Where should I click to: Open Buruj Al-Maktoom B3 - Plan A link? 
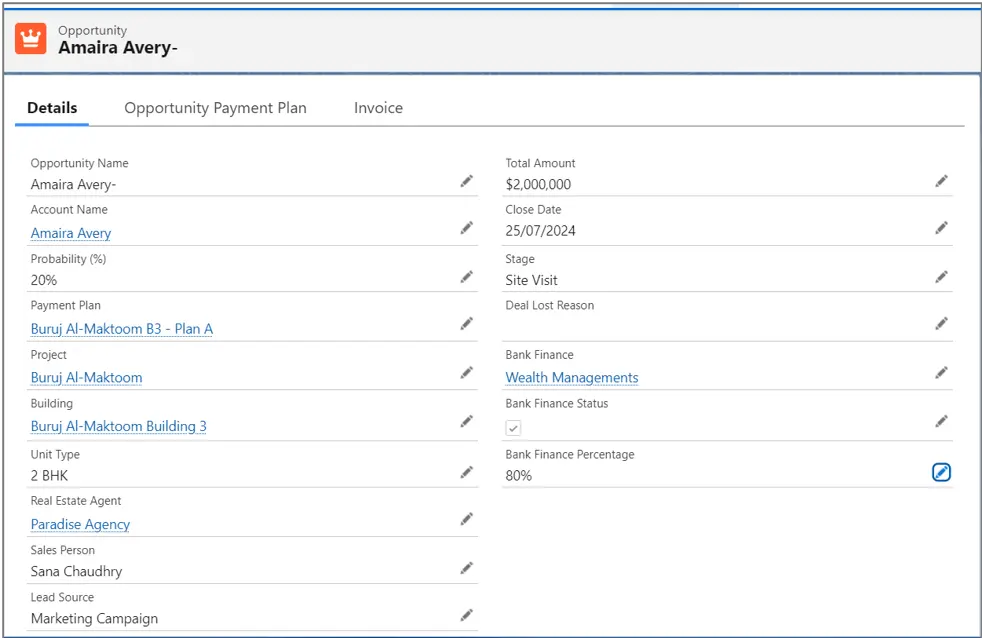coord(121,329)
